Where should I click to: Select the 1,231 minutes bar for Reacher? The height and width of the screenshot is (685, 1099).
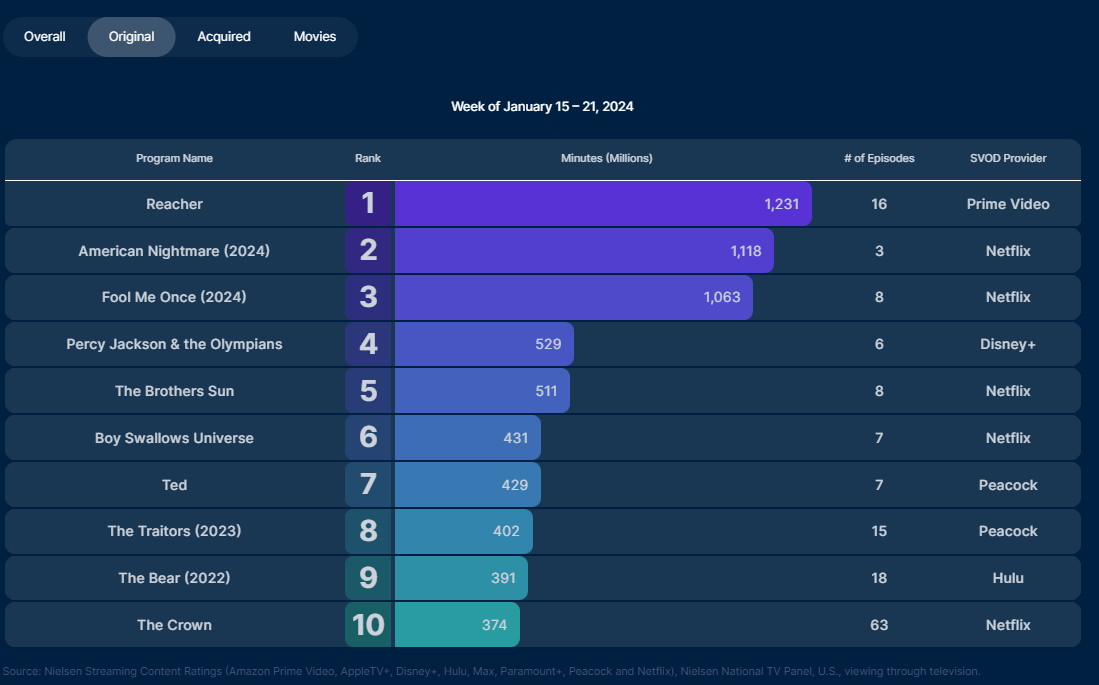tap(602, 204)
